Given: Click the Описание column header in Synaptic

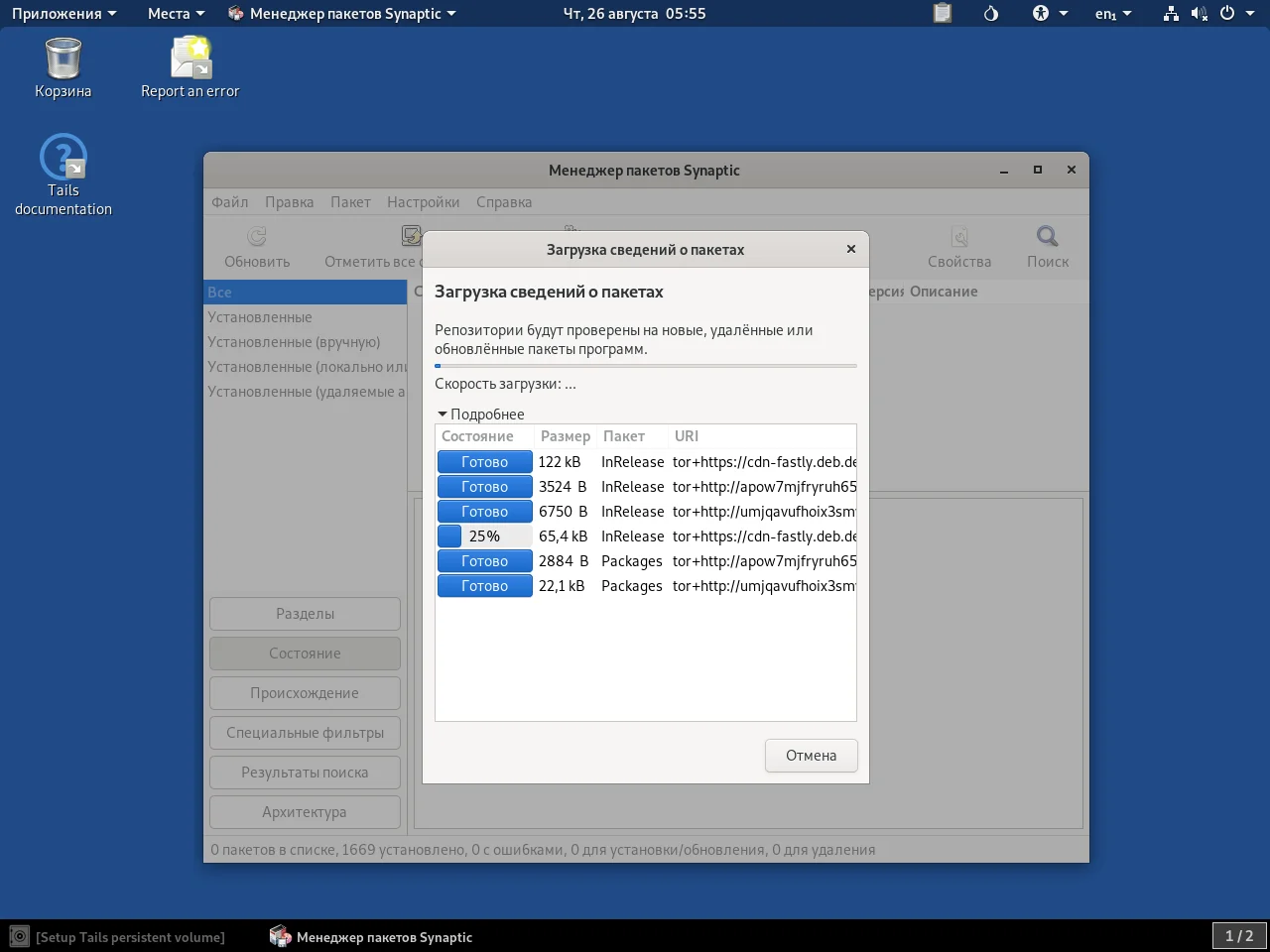Looking at the screenshot, I should 944,292.
